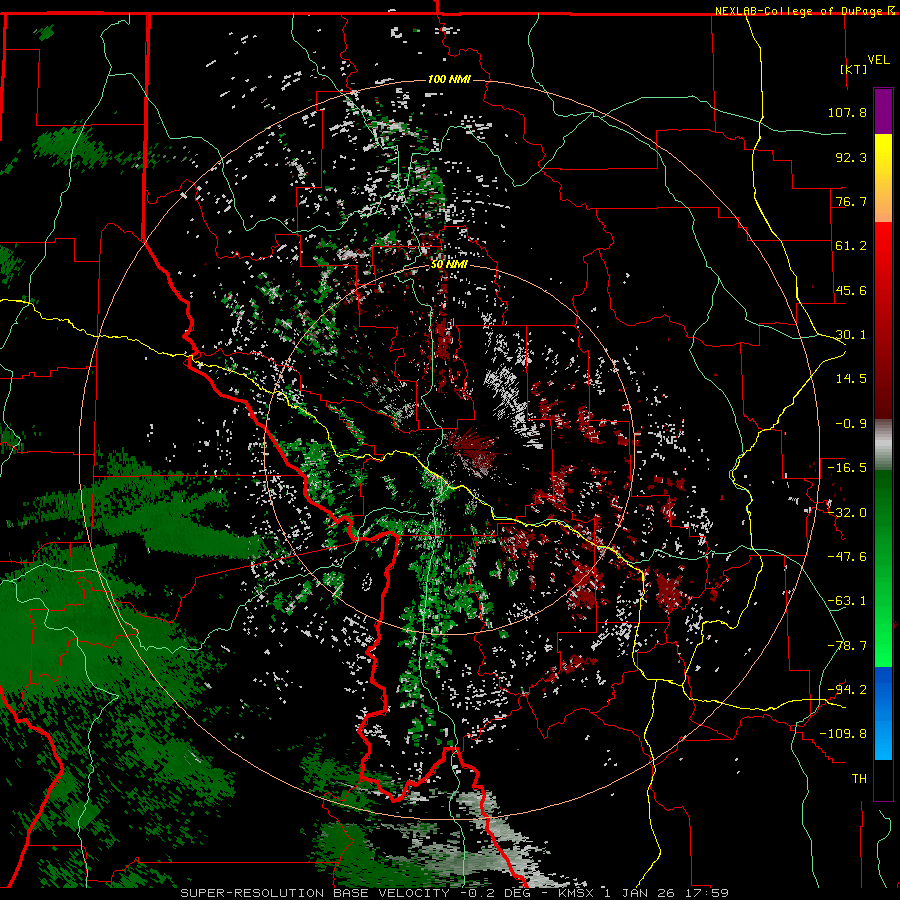The height and width of the screenshot is (900, 900).
Task: Select the -78.7 velocity scale value
Action: 847,646
